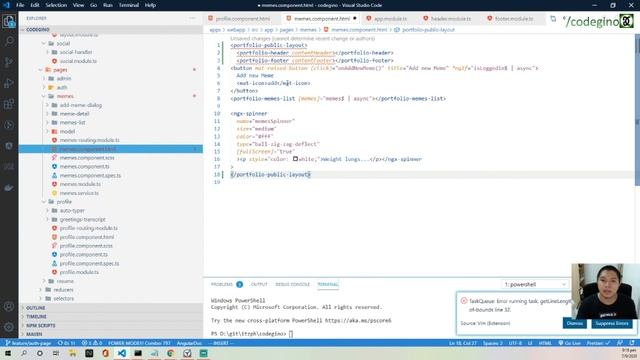The image size is (640, 360).
Task: Open the Manage gear icon in the activity bar
Action: click(9, 327)
